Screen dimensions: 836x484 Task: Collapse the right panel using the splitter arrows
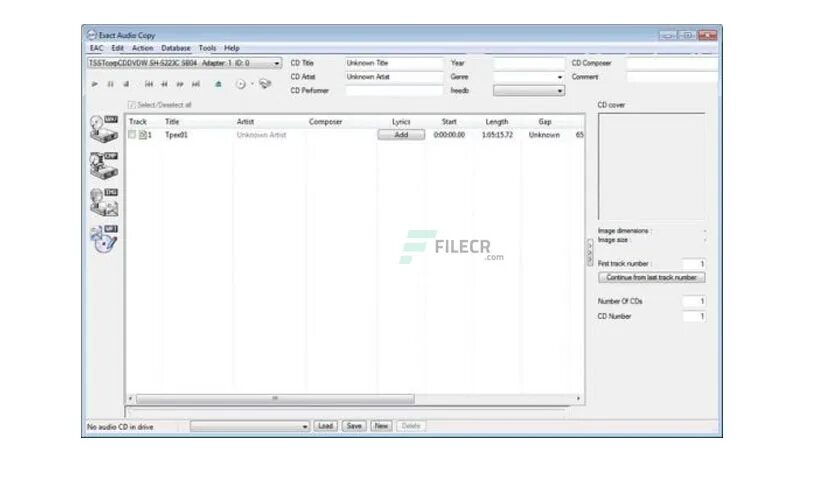coord(590,252)
